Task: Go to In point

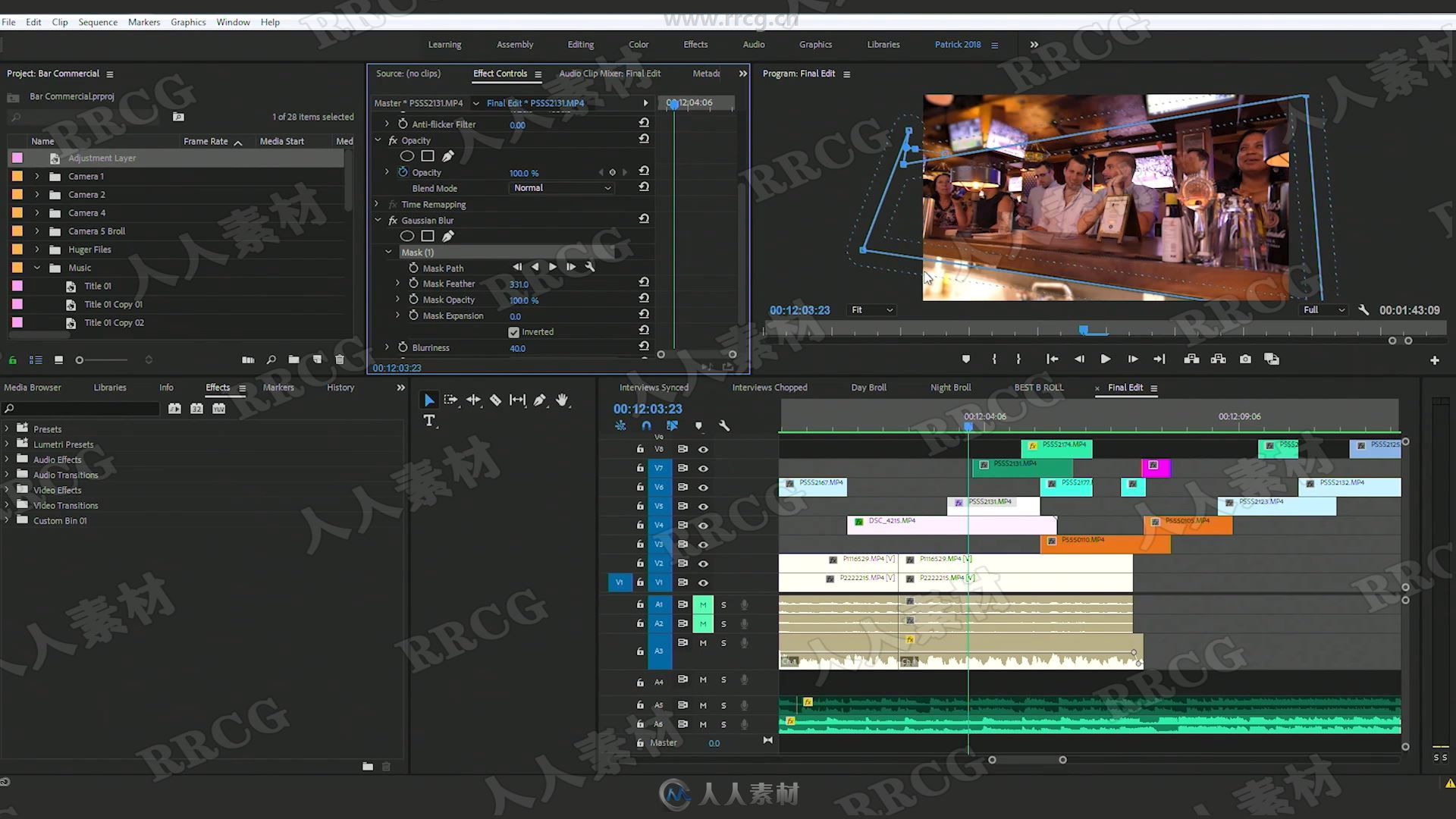Action: click(x=1052, y=359)
